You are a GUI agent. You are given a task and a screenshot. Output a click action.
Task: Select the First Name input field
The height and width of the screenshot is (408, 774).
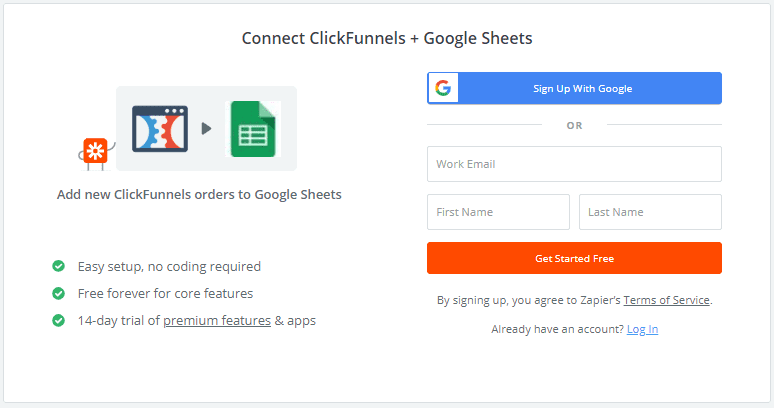pos(498,212)
